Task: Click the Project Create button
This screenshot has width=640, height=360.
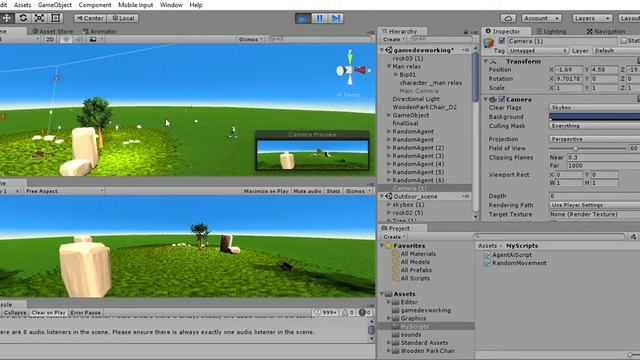Action: point(394,237)
